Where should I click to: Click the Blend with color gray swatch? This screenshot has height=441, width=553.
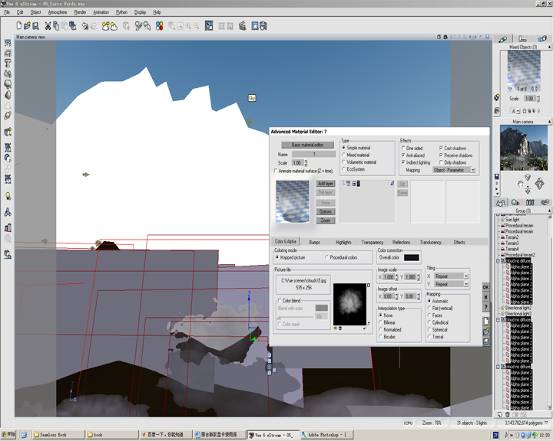tap(321, 308)
